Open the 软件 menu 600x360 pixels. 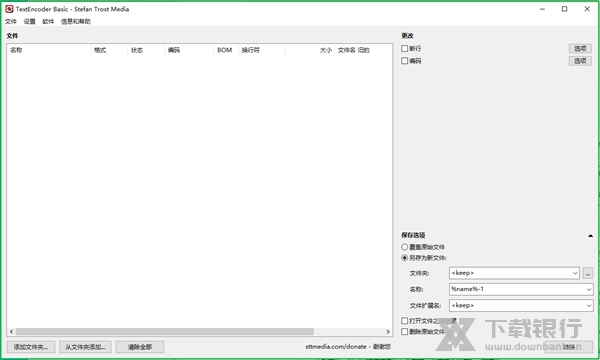pos(48,21)
